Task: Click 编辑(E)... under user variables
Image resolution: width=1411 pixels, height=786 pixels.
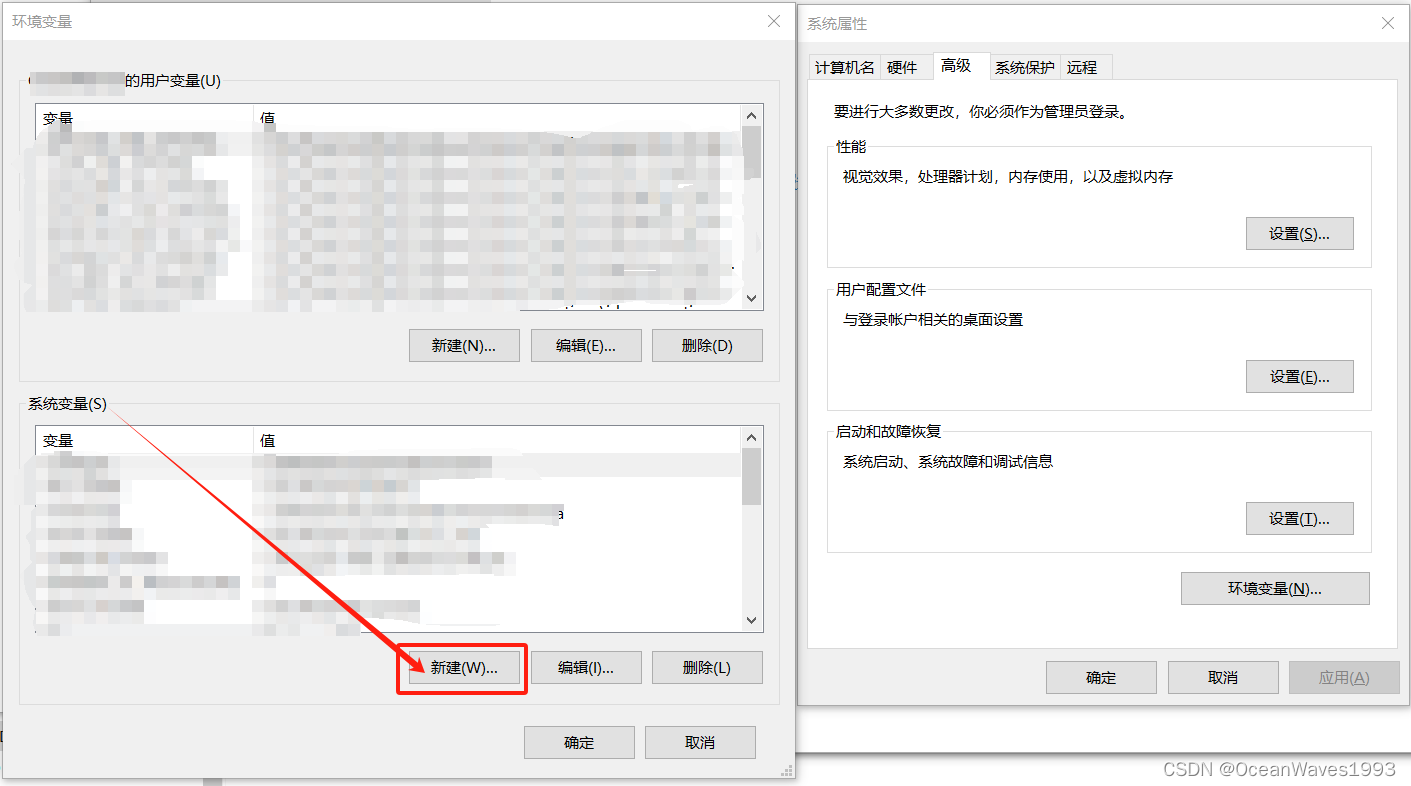Action: click(586, 346)
